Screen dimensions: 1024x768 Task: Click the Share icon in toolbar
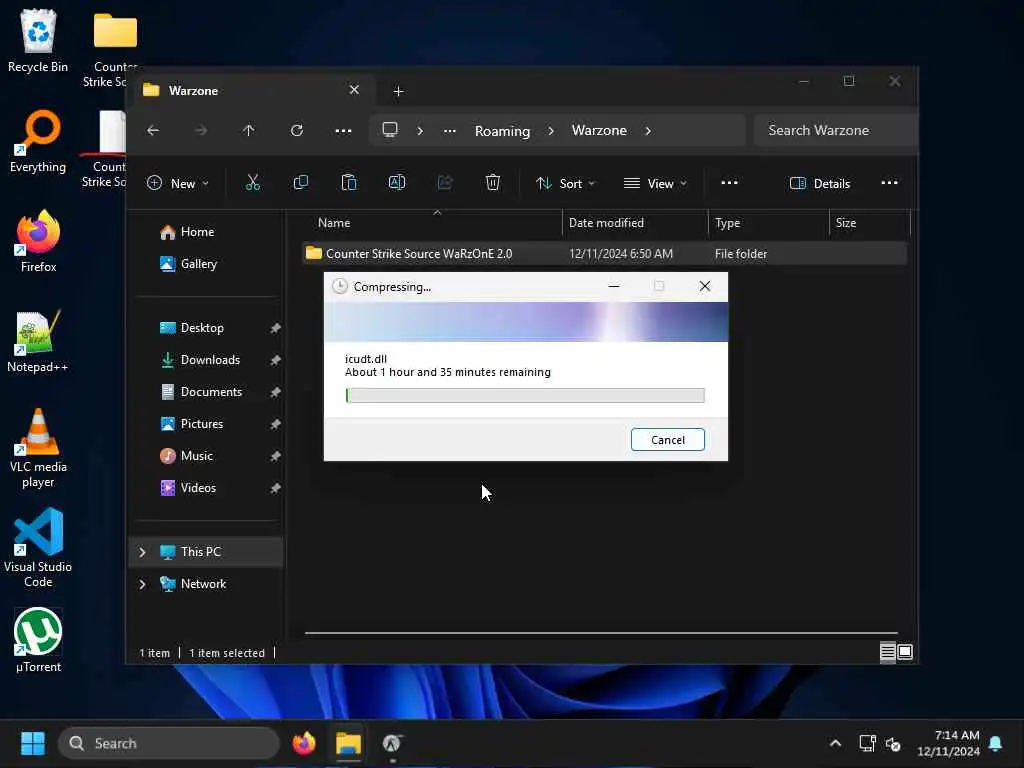coord(445,183)
